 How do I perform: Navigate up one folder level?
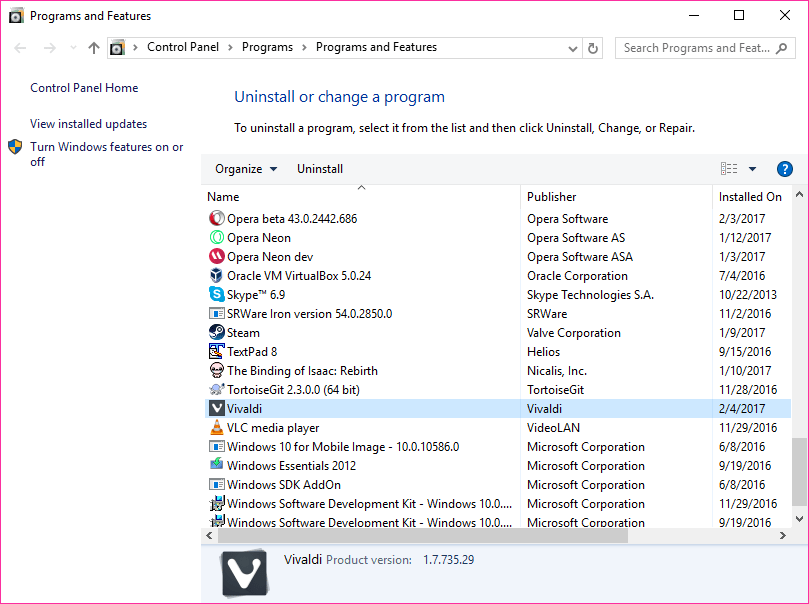point(94,48)
